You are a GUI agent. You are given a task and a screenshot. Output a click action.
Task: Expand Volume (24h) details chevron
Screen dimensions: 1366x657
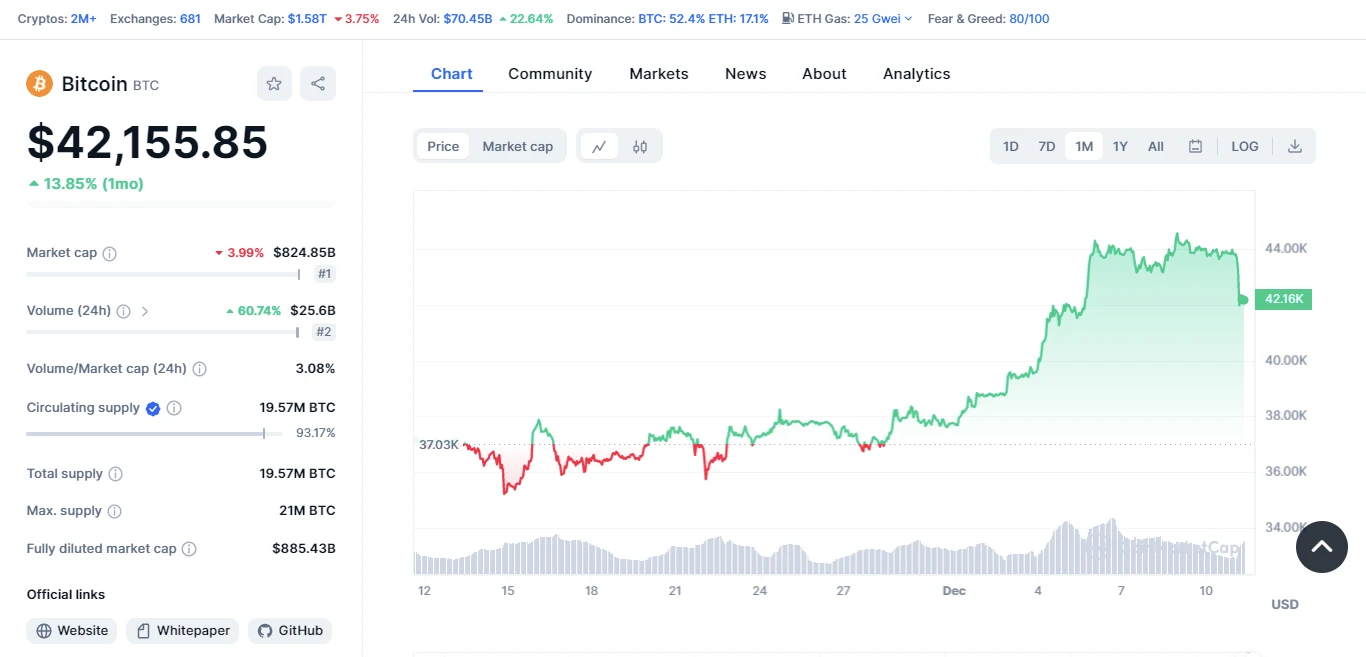click(x=145, y=311)
